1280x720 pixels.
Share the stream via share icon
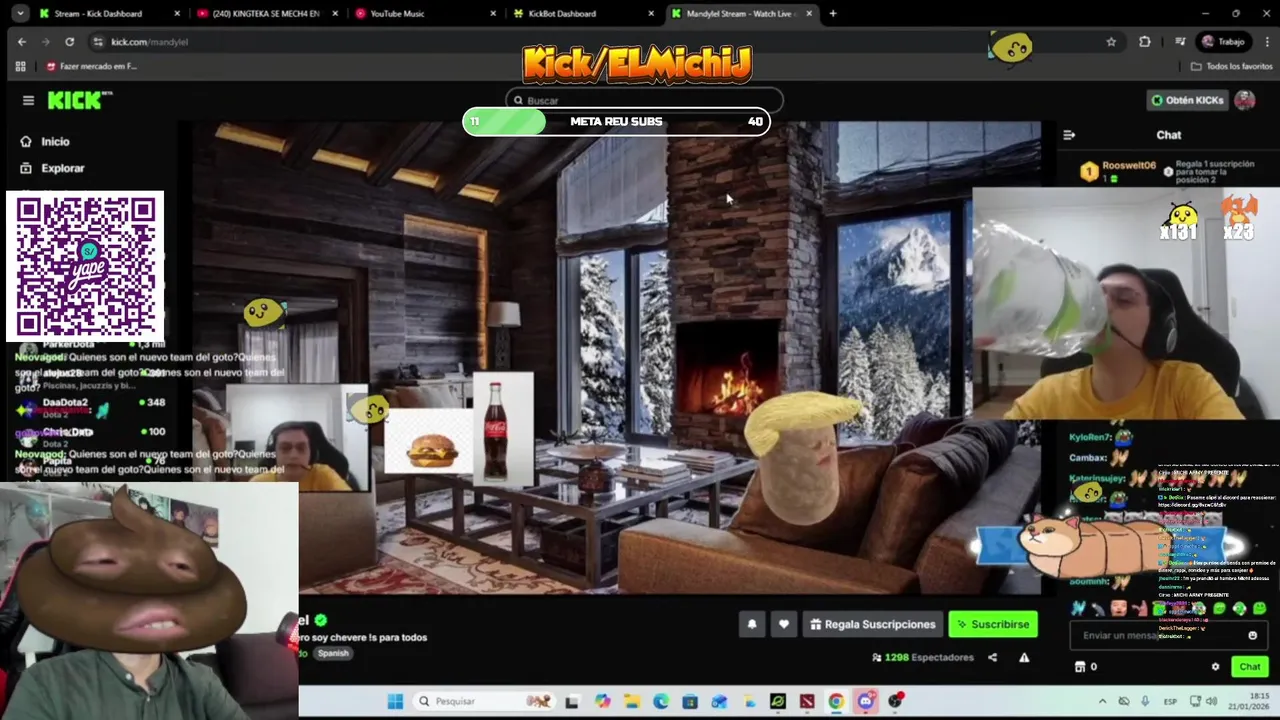tap(992, 658)
